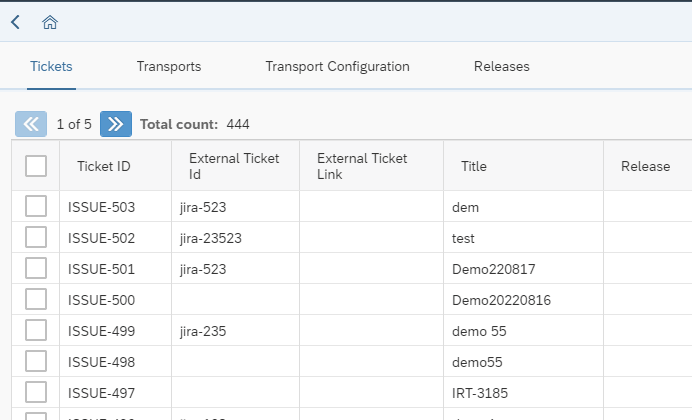This screenshot has height=420, width=692.
Task: Click the Total count value 444
Action: pos(238,124)
